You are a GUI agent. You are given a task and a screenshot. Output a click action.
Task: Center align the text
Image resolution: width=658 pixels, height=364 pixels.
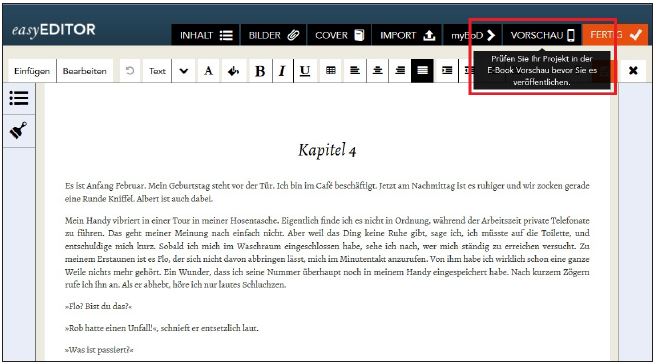click(x=378, y=71)
